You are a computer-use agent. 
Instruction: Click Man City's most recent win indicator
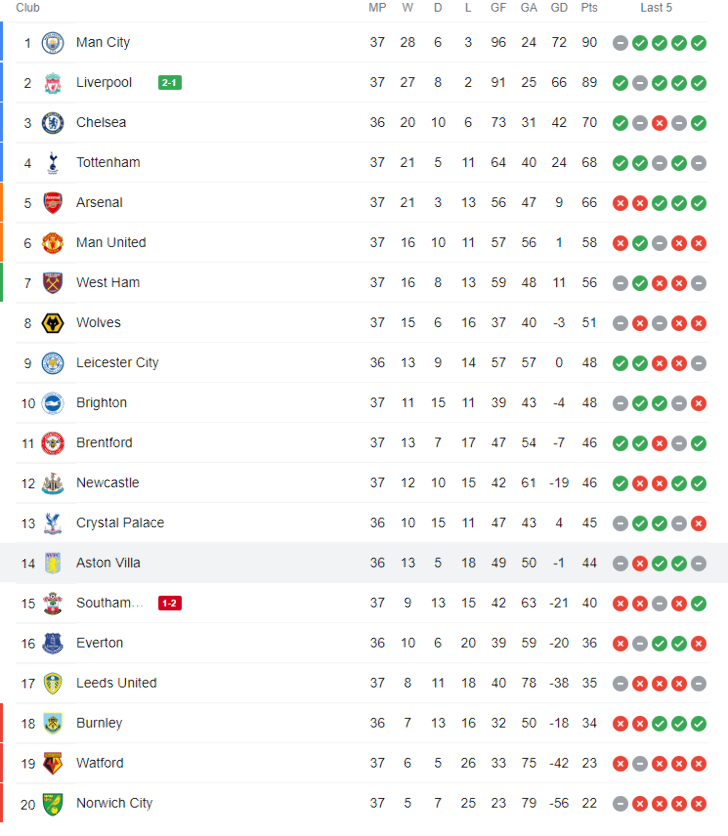click(698, 43)
